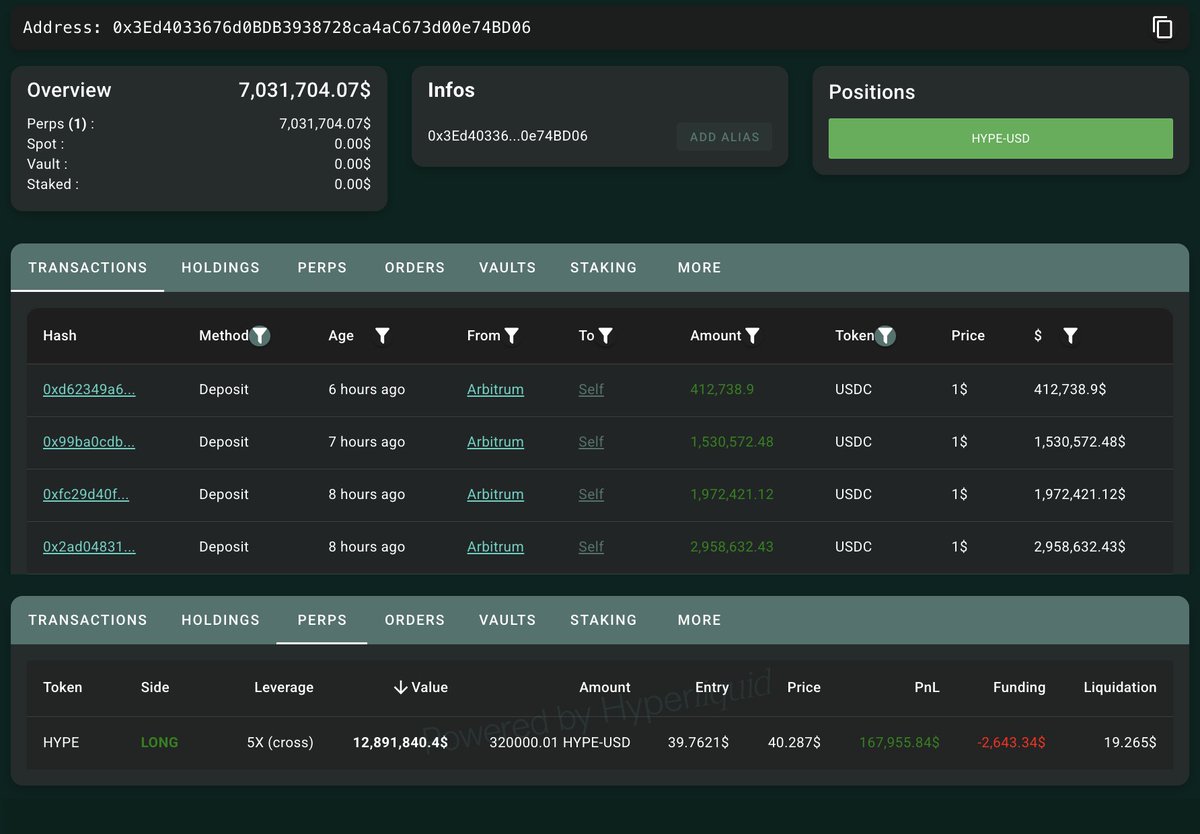The height and width of the screenshot is (834, 1200).
Task: Open STAKING tab above the HYPE position table
Action: 603,620
